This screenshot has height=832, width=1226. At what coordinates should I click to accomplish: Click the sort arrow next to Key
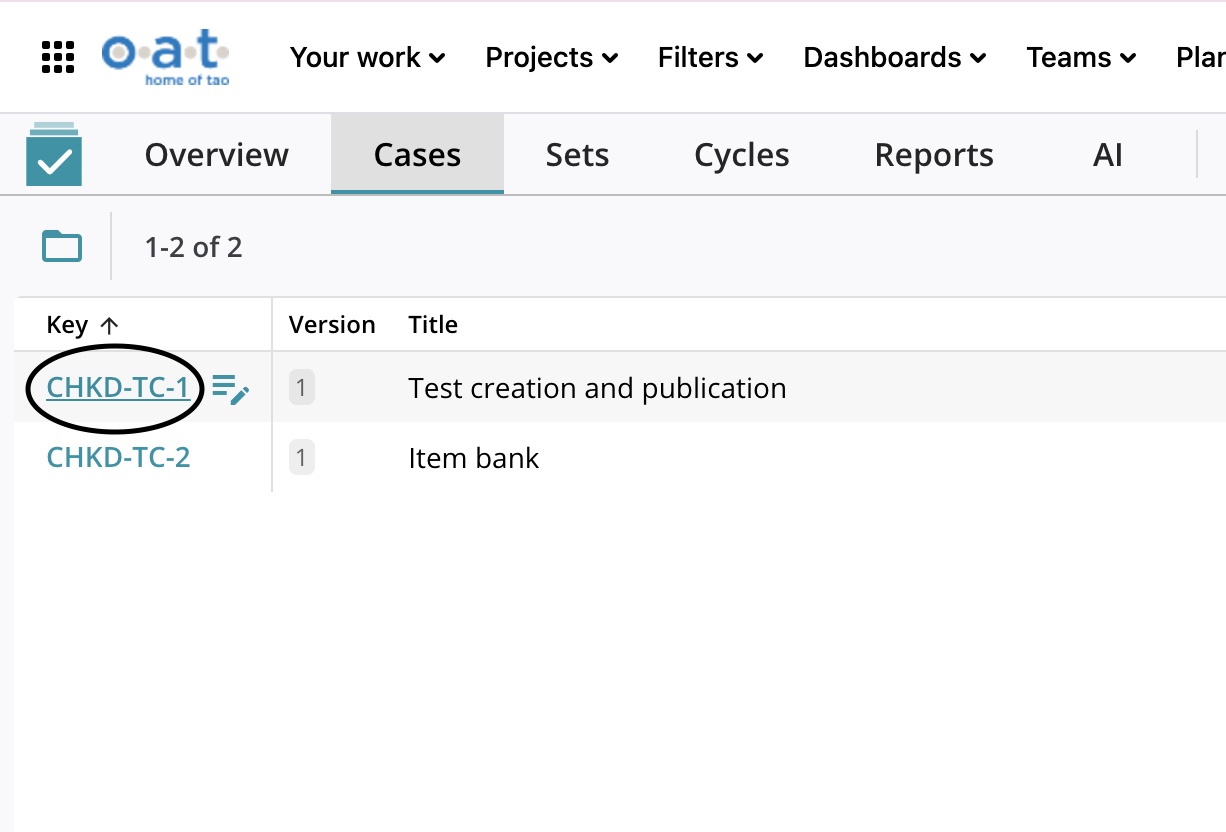(x=110, y=325)
